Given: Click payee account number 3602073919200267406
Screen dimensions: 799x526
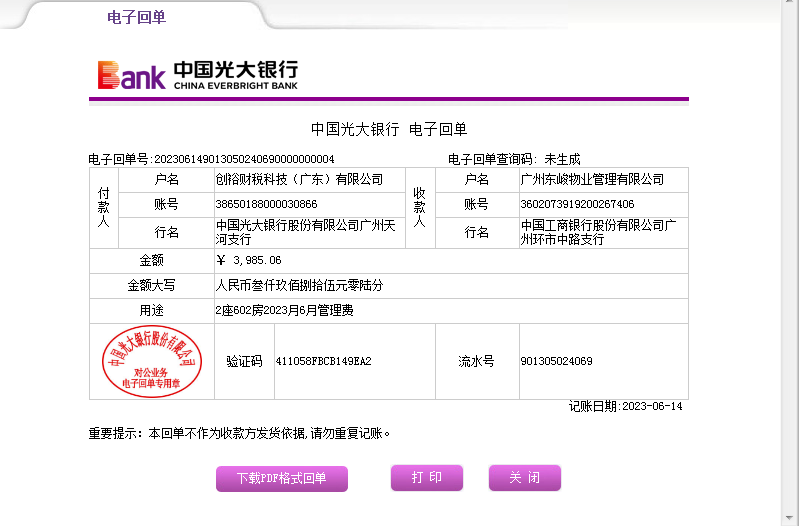Looking at the screenshot, I should click(x=577, y=204).
